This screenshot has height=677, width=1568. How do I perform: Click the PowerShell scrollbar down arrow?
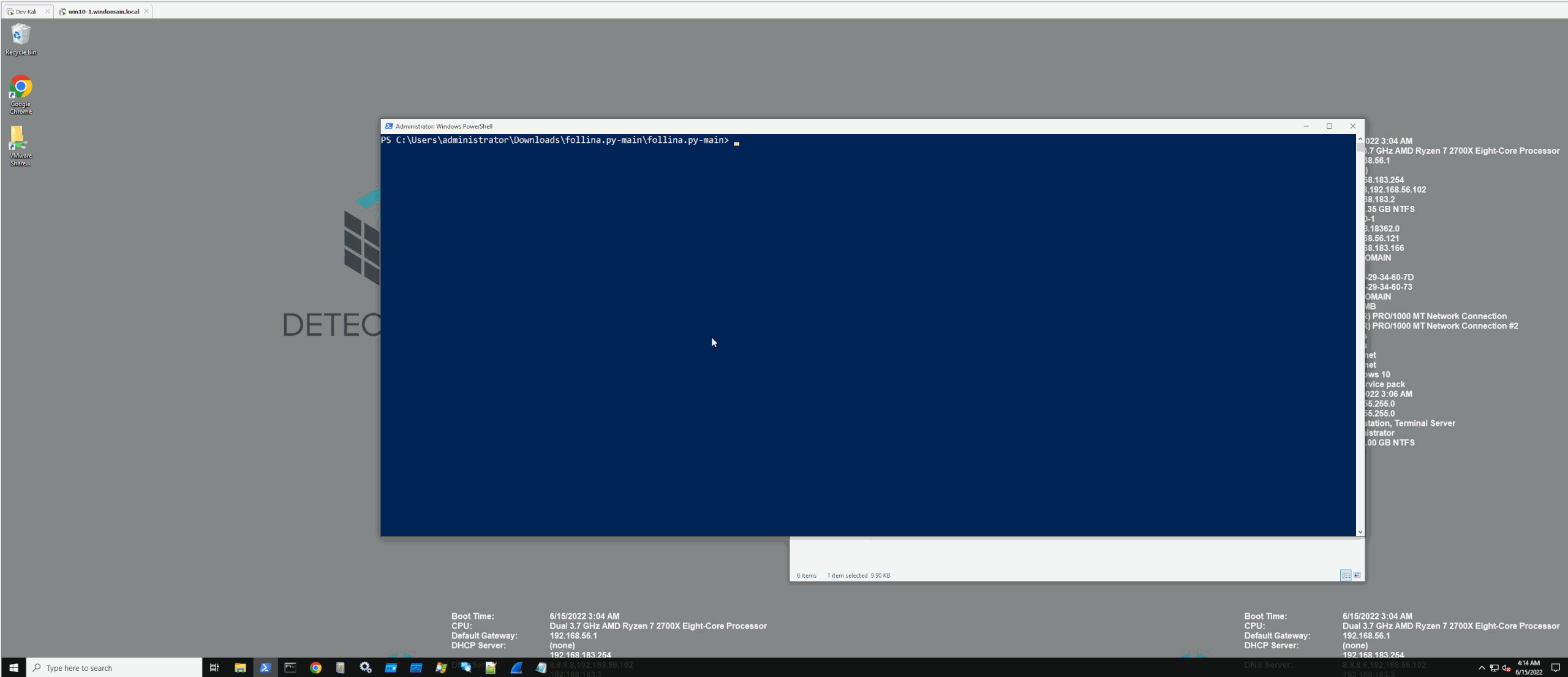coord(1360,532)
